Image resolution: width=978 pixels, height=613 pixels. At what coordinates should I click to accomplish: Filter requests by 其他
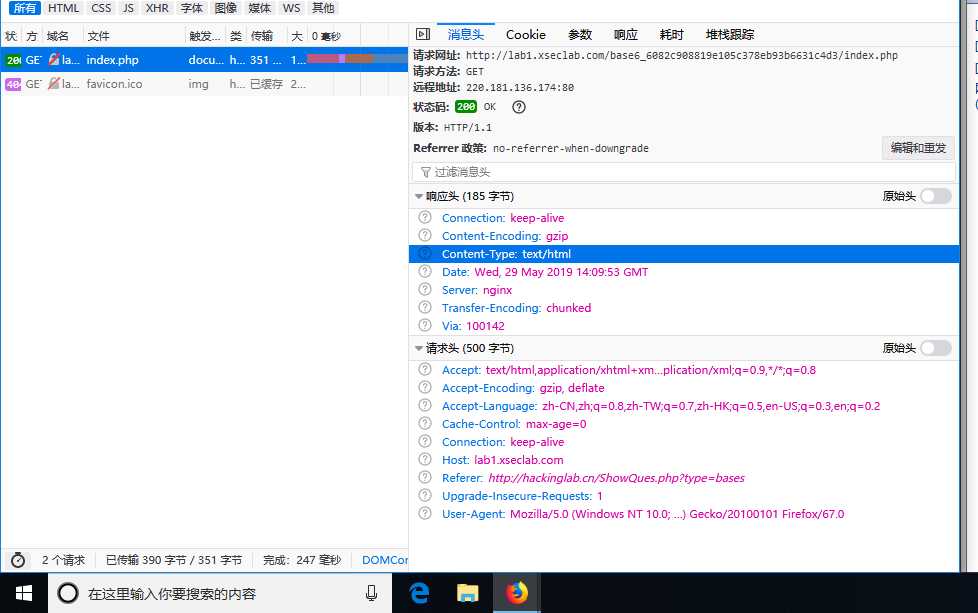323,8
